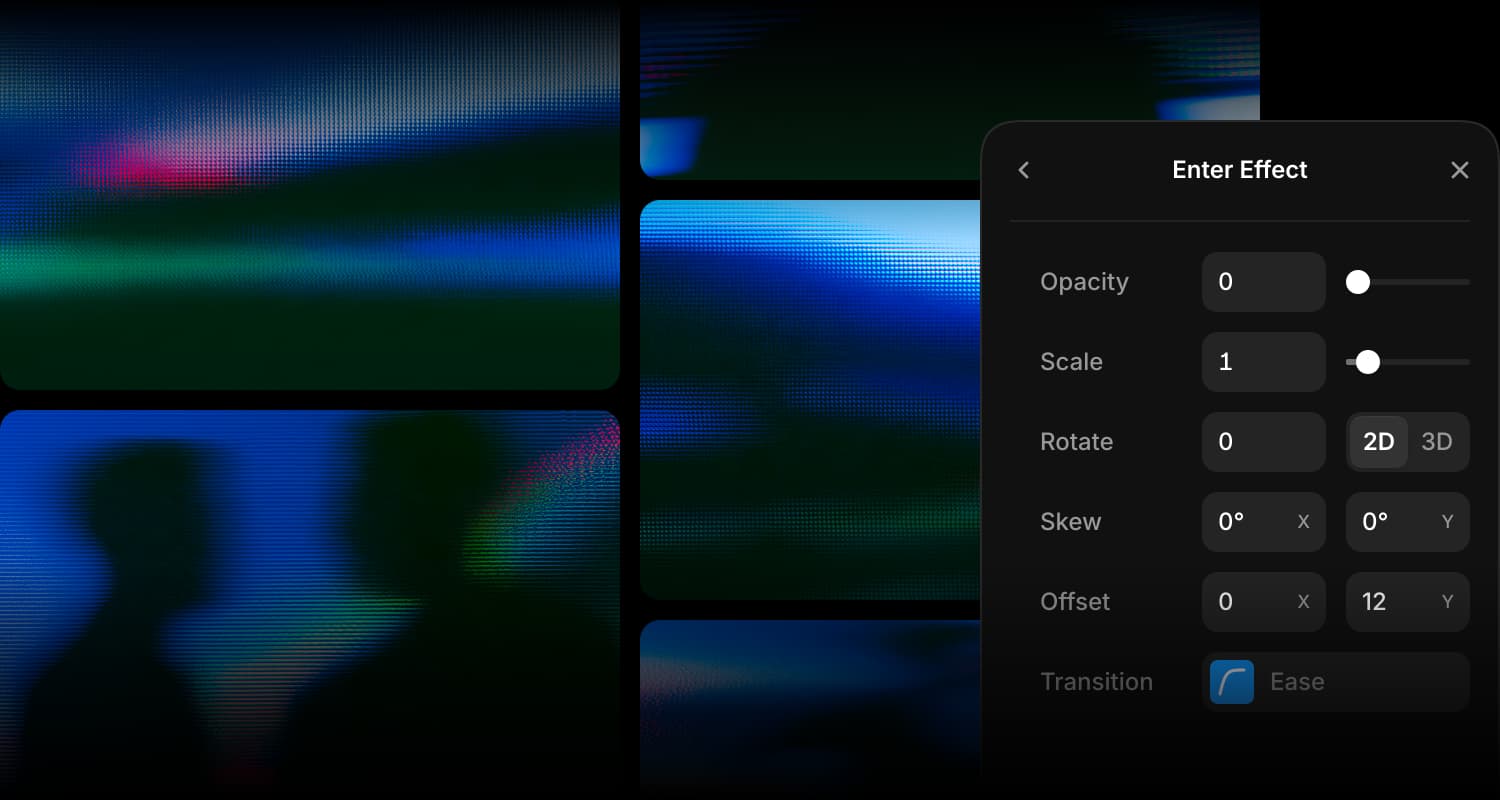Screen dimensions: 1500x800
Task: Click the Opacity value field
Action: click(1264, 282)
